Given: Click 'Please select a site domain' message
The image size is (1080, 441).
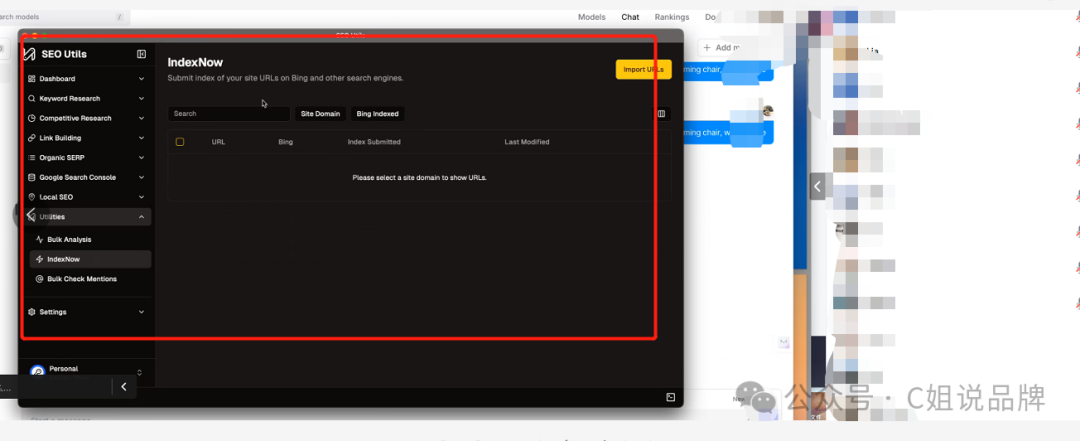Looking at the screenshot, I should [419, 178].
